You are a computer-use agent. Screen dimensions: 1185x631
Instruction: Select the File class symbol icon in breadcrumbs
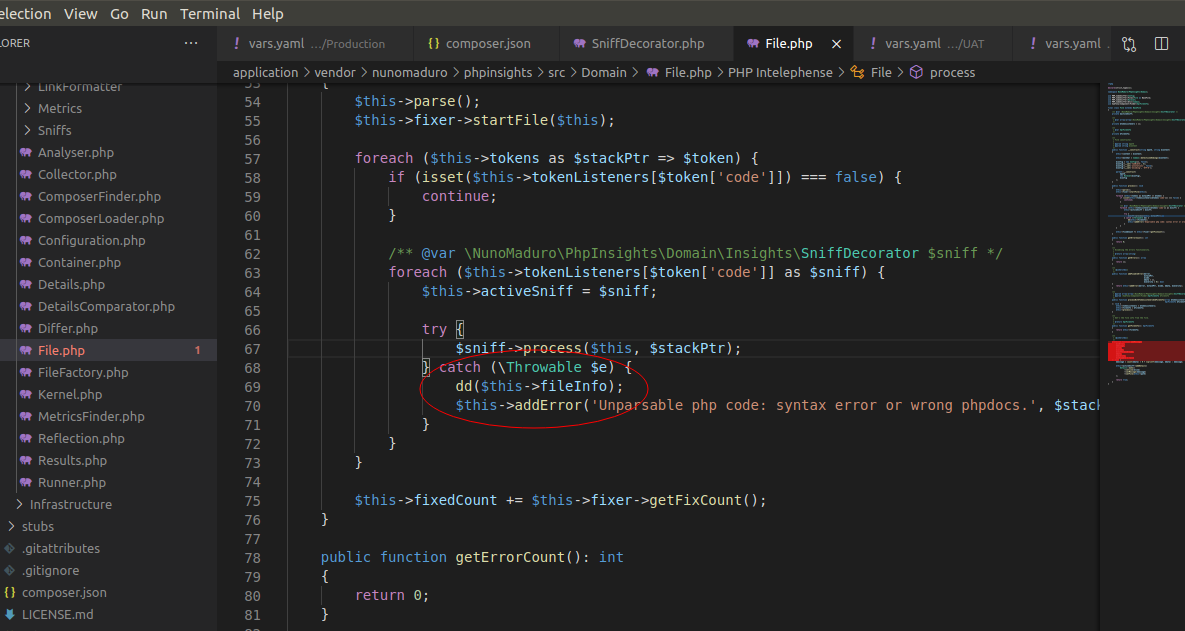point(857,72)
